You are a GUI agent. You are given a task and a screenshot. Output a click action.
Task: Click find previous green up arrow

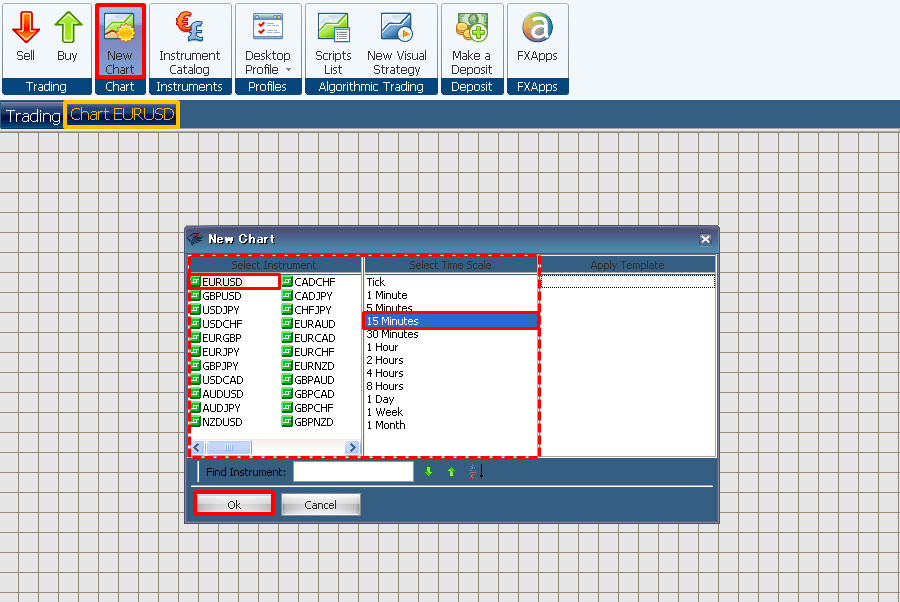tap(451, 472)
